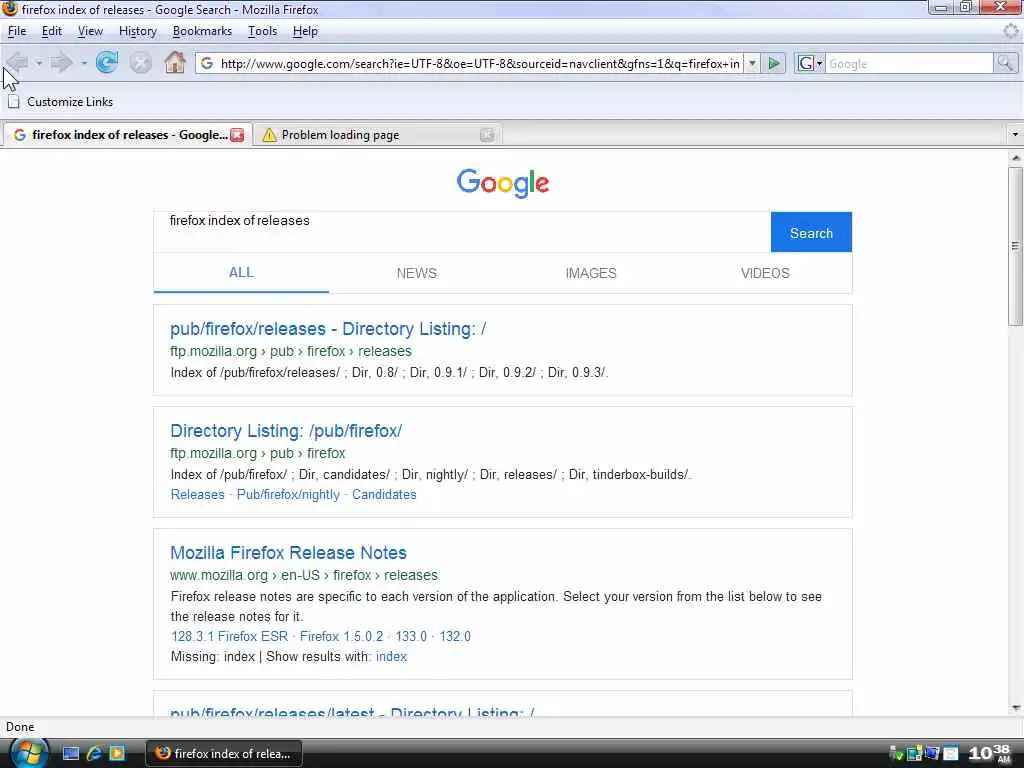Click the green Go arrow

(x=774, y=63)
